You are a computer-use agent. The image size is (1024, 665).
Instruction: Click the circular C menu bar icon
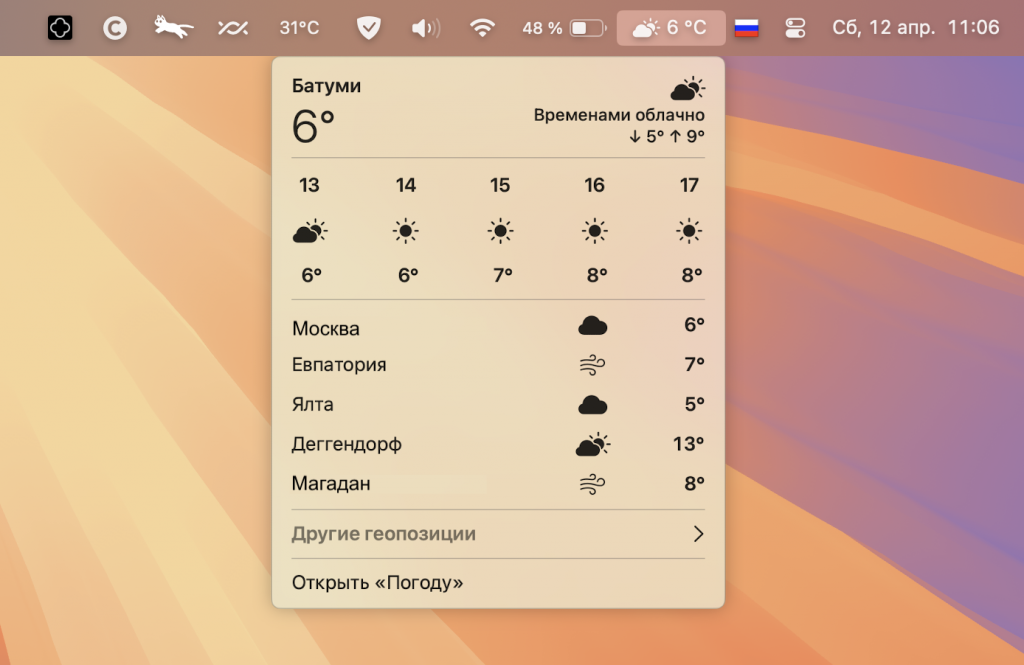[115, 28]
